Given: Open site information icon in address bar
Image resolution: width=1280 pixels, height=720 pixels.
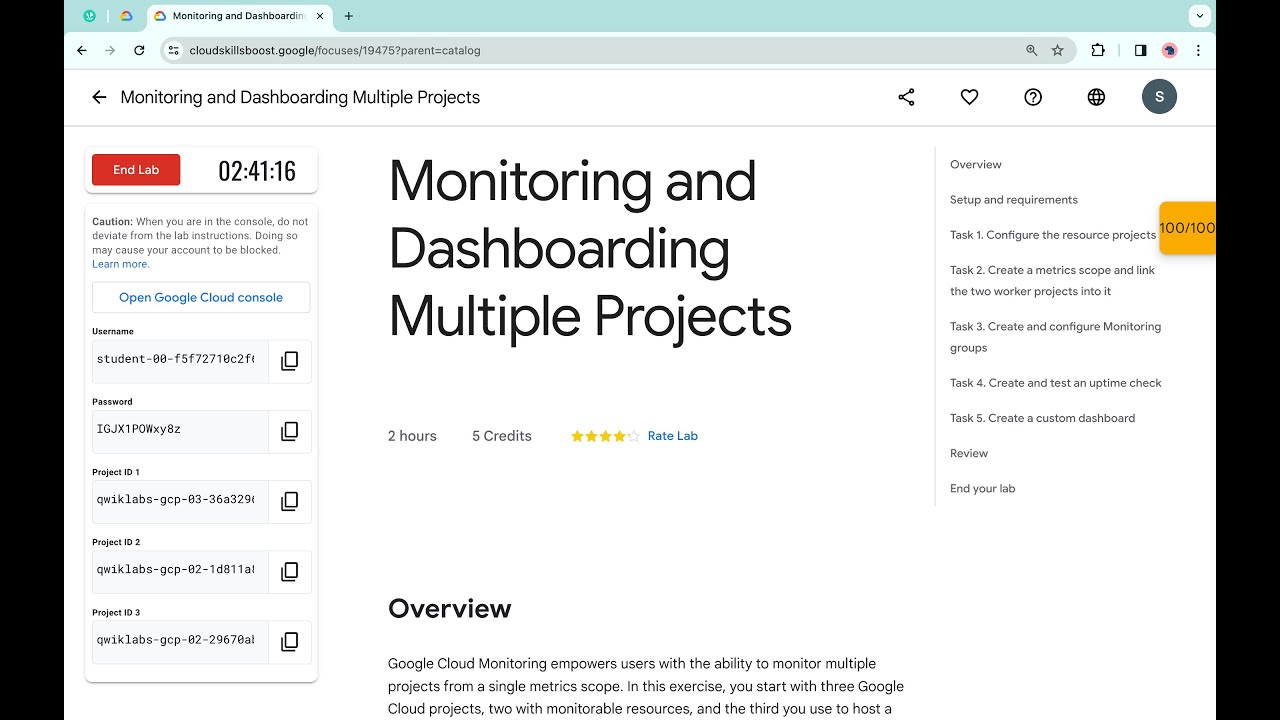Looking at the screenshot, I should [173, 50].
